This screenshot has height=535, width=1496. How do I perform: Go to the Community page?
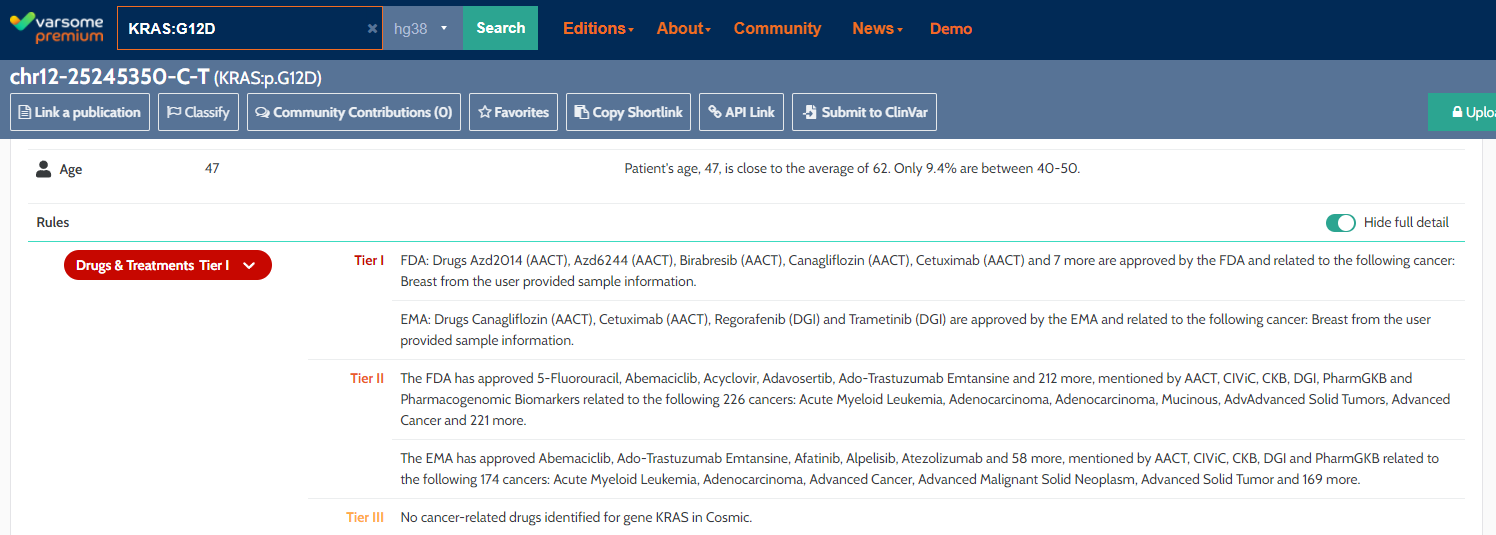(x=777, y=29)
